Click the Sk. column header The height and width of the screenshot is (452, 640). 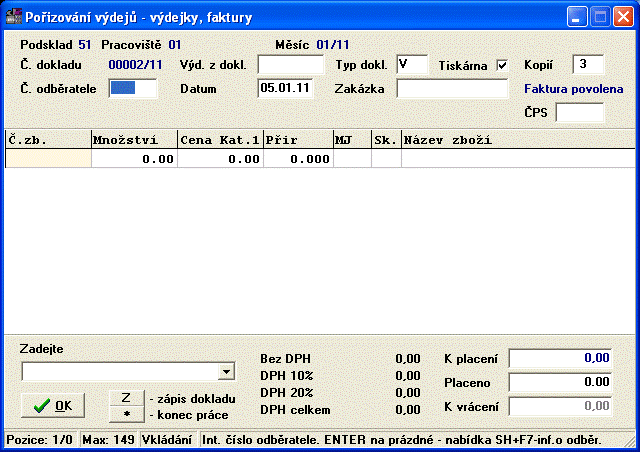click(x=386, y=140)
